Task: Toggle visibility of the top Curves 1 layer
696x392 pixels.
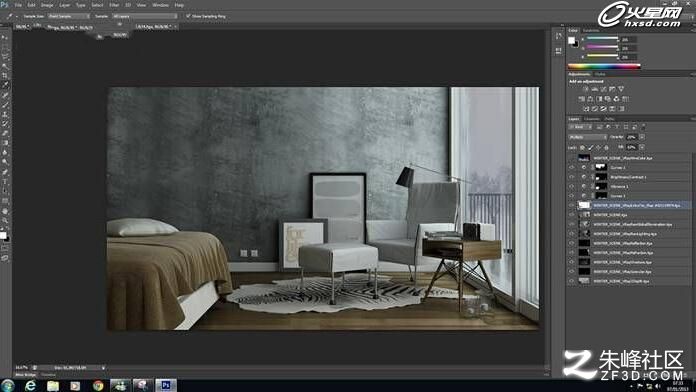Action: [x=572, y=167]
